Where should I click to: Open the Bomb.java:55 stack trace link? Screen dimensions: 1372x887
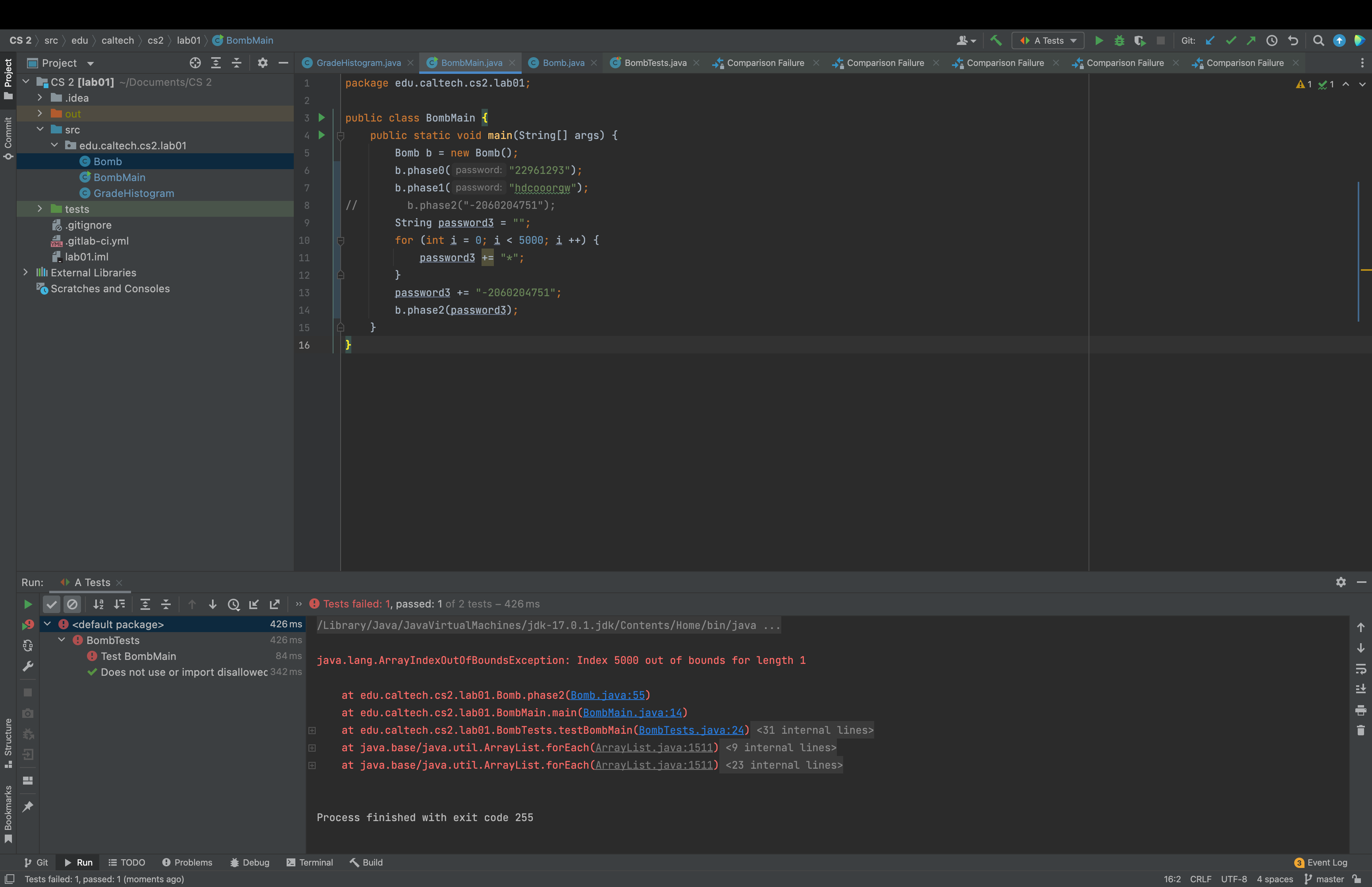click(x=607, y=695)
